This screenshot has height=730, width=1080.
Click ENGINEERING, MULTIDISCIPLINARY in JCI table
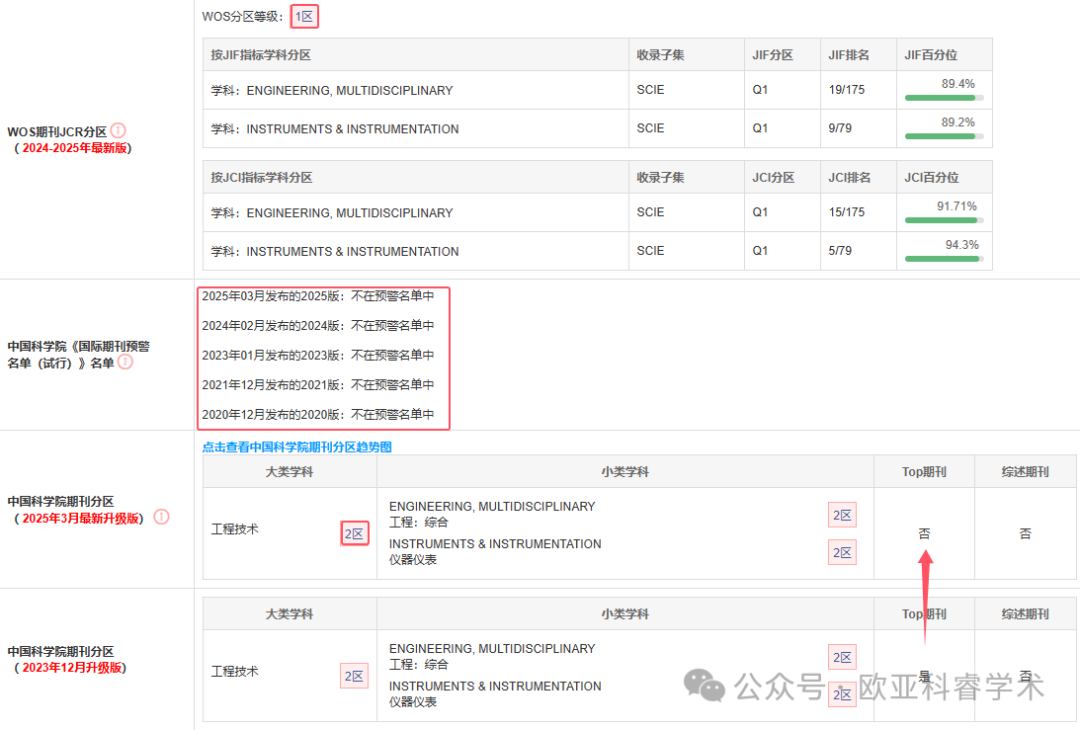(x=350, y=213)
